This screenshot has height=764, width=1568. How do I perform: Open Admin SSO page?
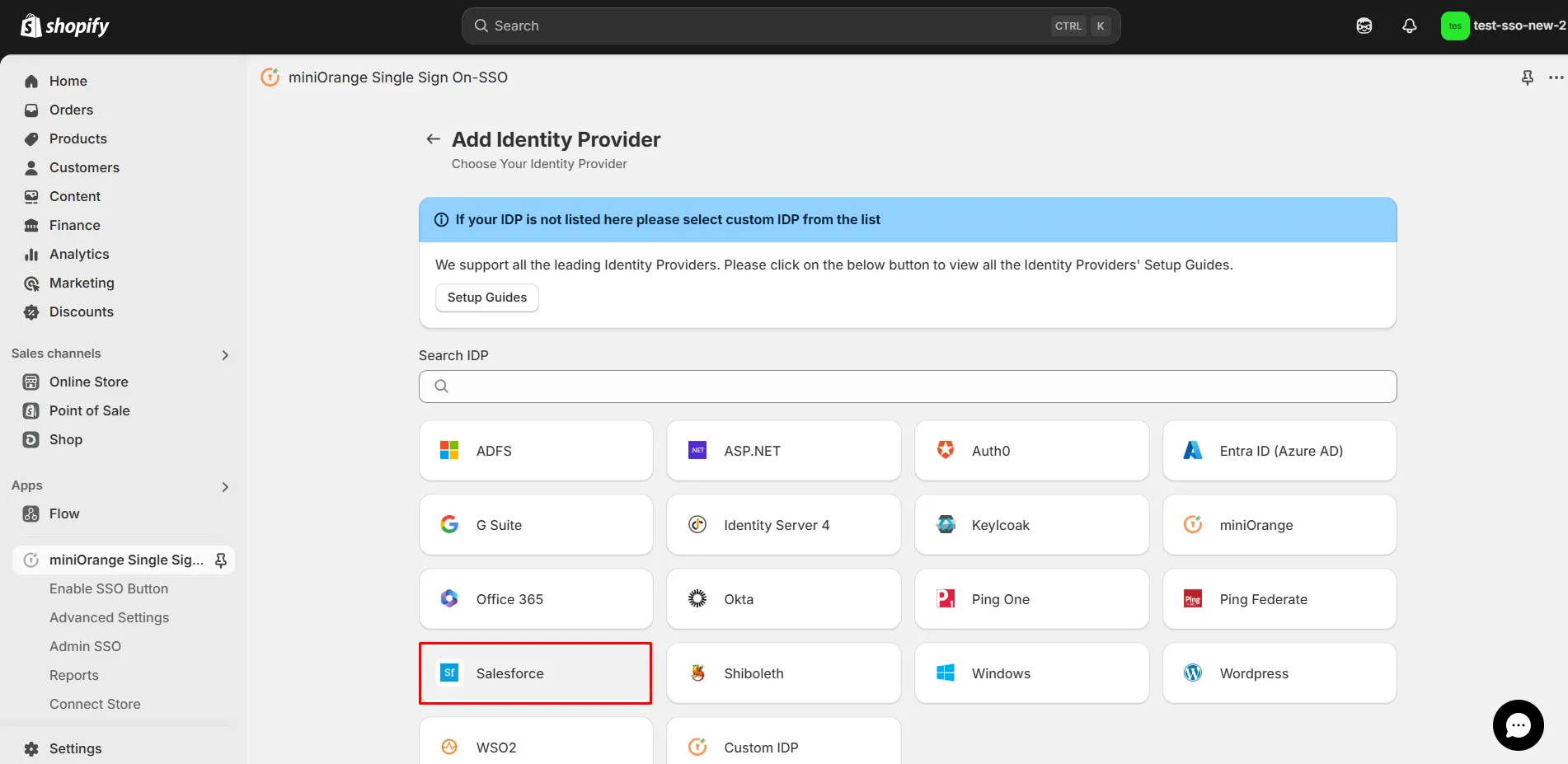point(85,646)
